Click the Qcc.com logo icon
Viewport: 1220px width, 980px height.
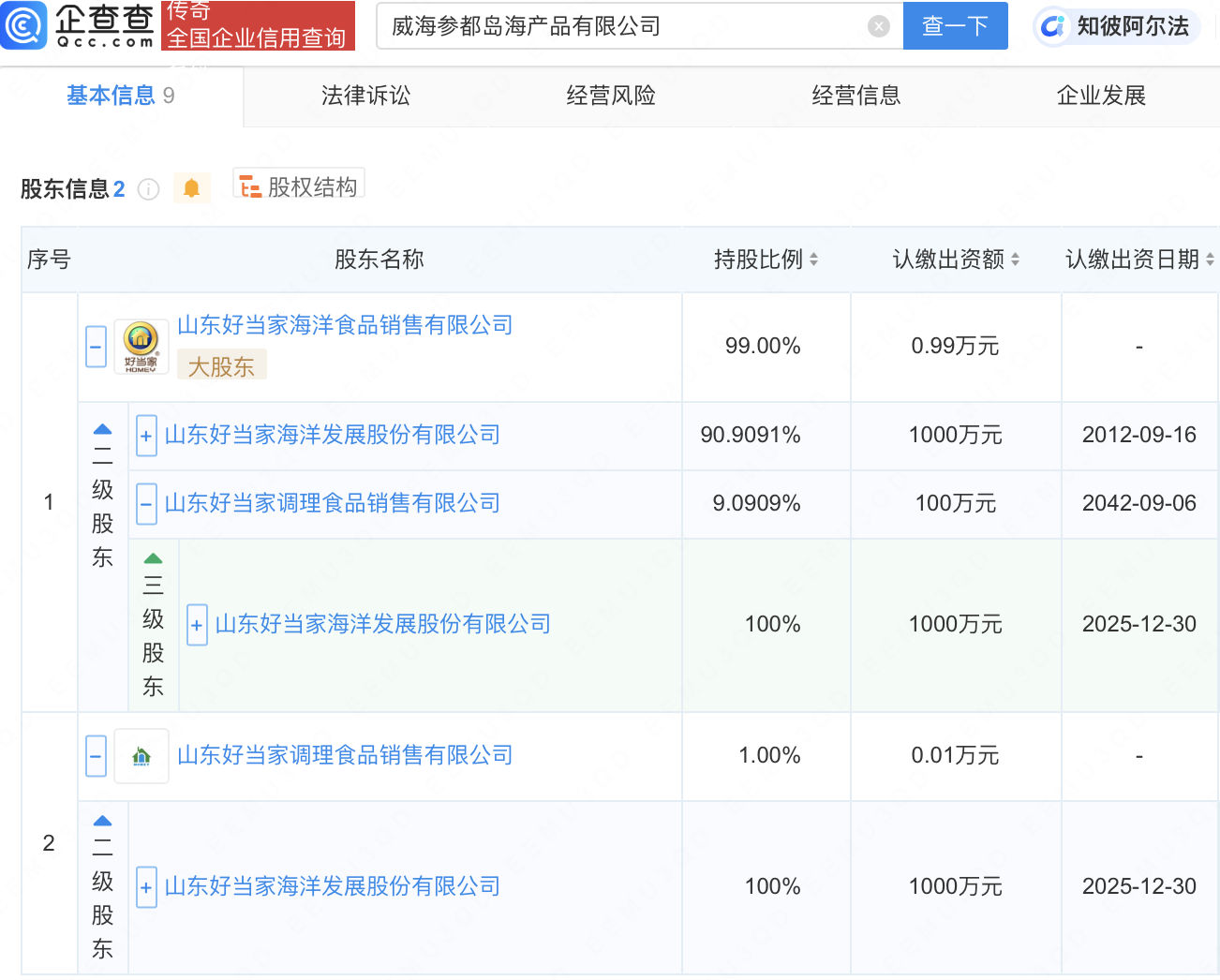23,25
